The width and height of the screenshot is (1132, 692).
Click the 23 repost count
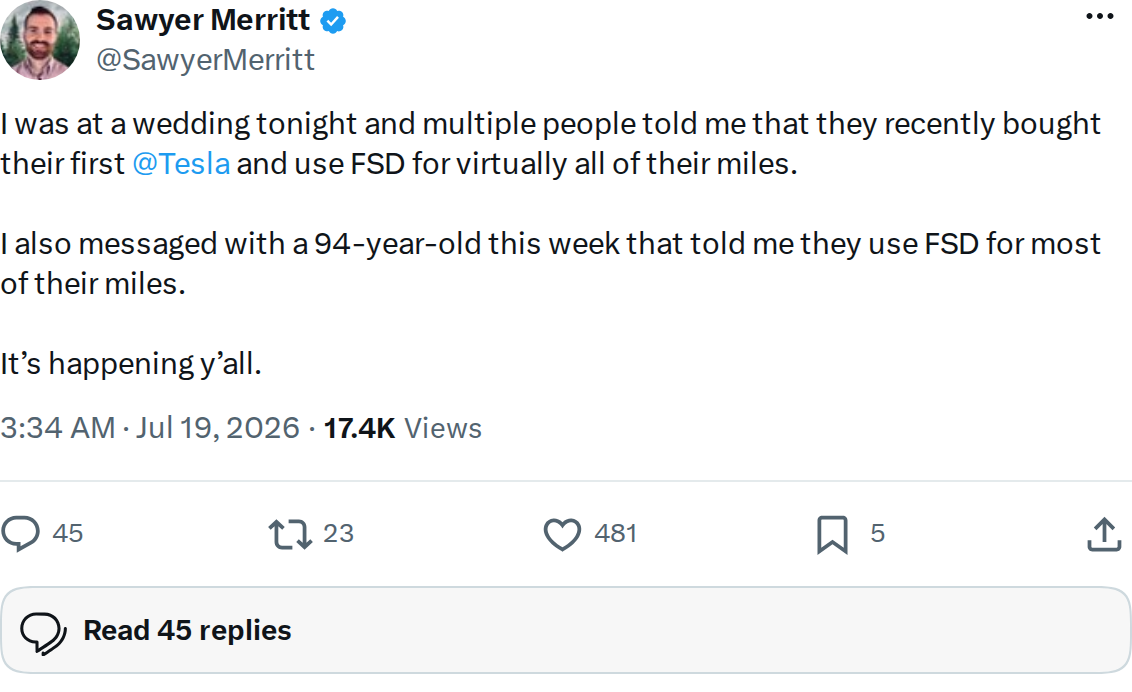[339, 533]
